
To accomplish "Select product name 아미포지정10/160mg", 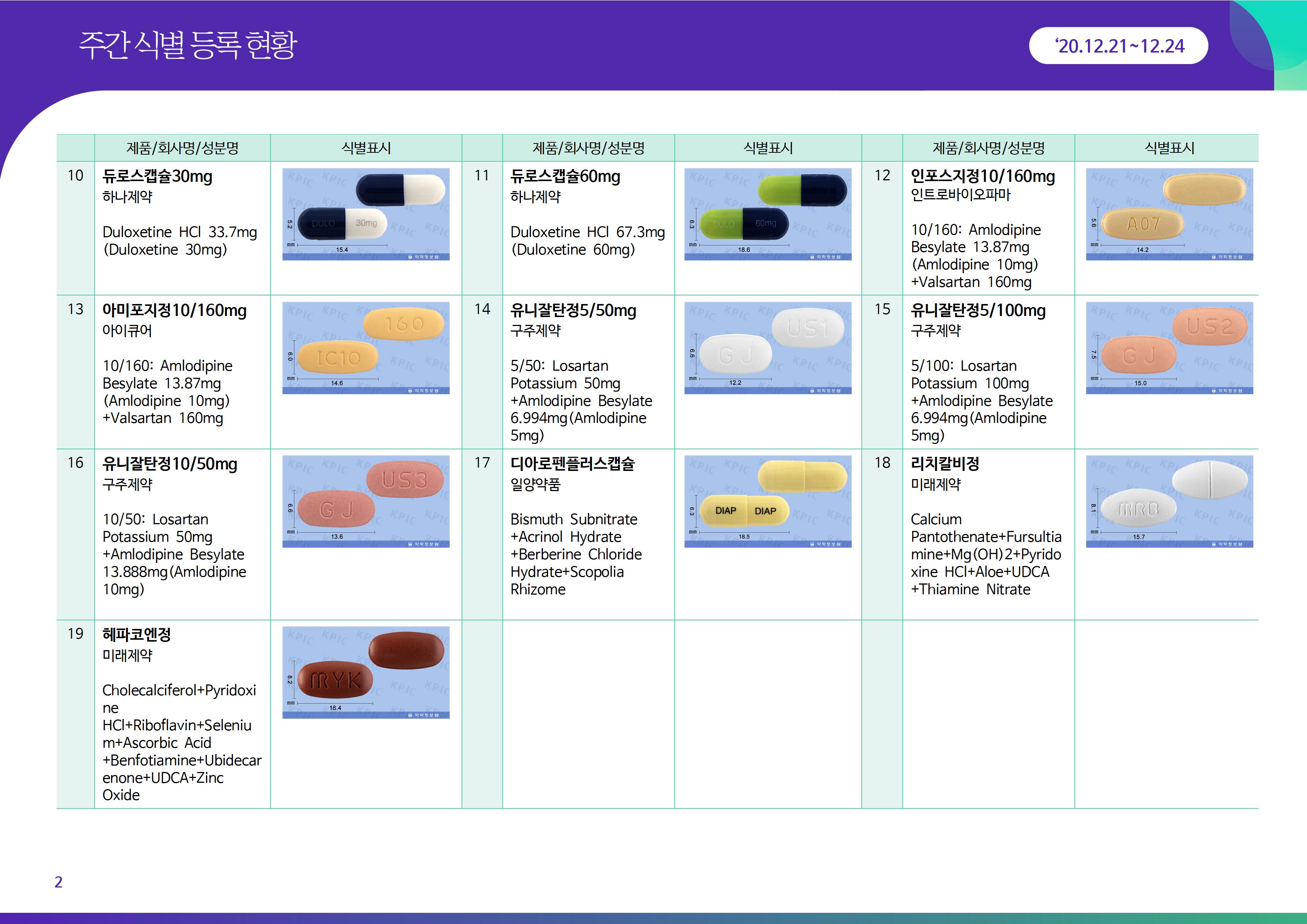I will [x=174, y=311].
